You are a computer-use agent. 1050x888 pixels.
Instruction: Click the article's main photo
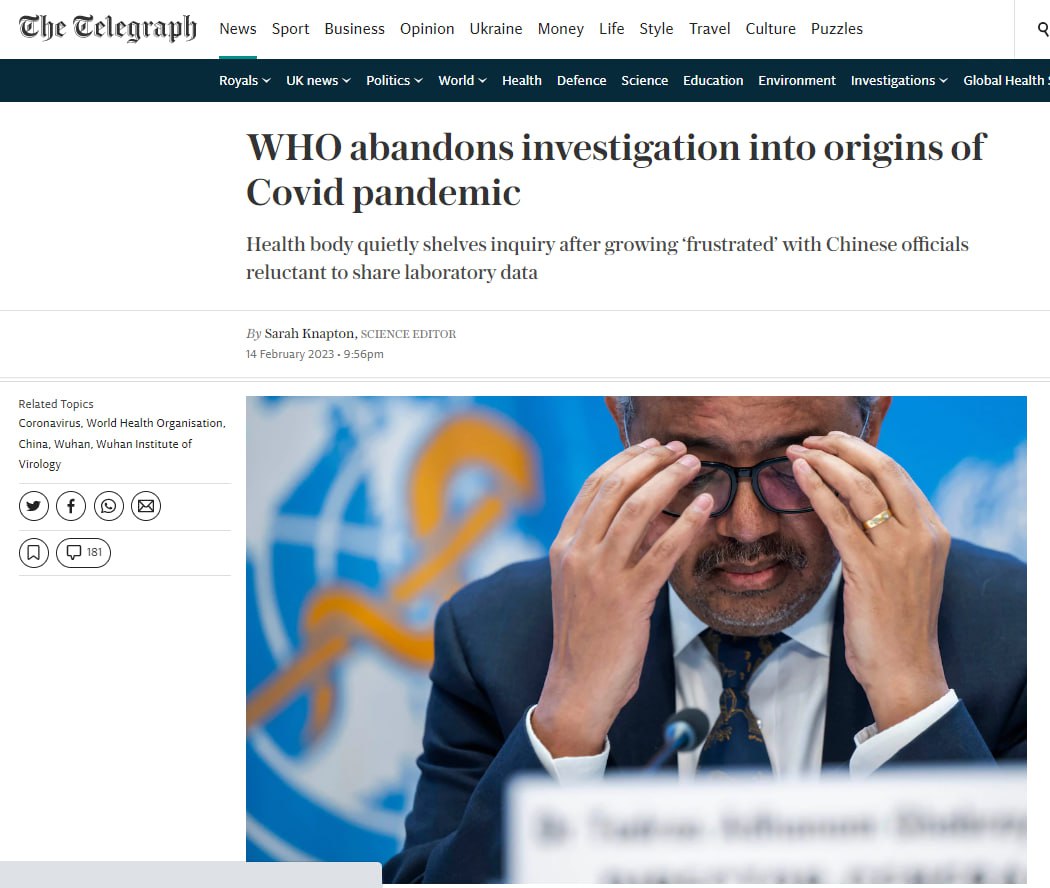click(x=636, y=640)
